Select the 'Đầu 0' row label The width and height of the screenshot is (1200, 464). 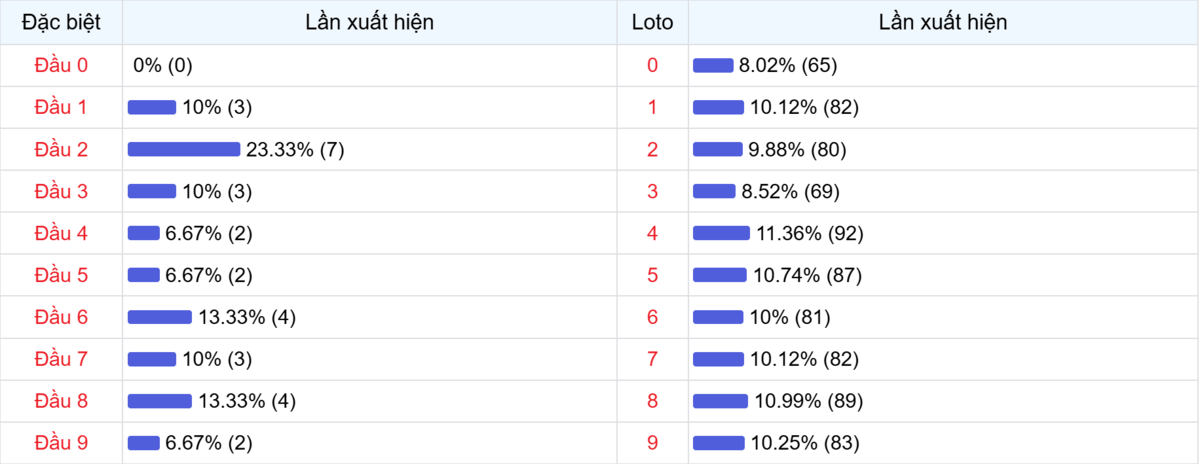click(61, 65)
